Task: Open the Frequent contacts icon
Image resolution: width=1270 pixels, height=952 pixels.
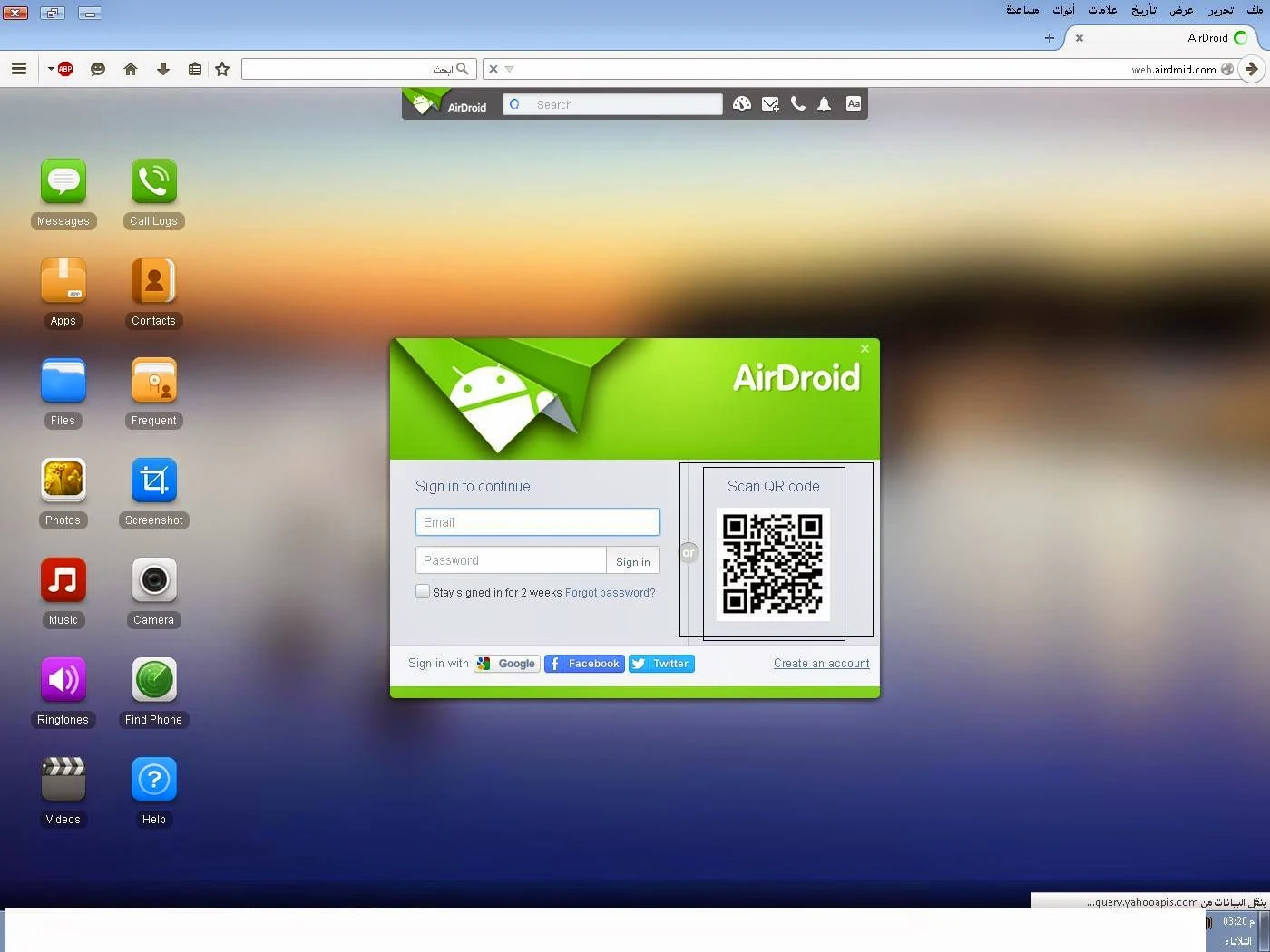Action: 154,382
